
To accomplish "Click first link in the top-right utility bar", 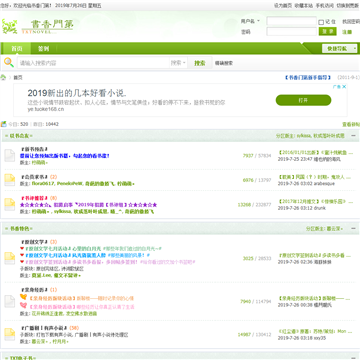I will point(283,6).
